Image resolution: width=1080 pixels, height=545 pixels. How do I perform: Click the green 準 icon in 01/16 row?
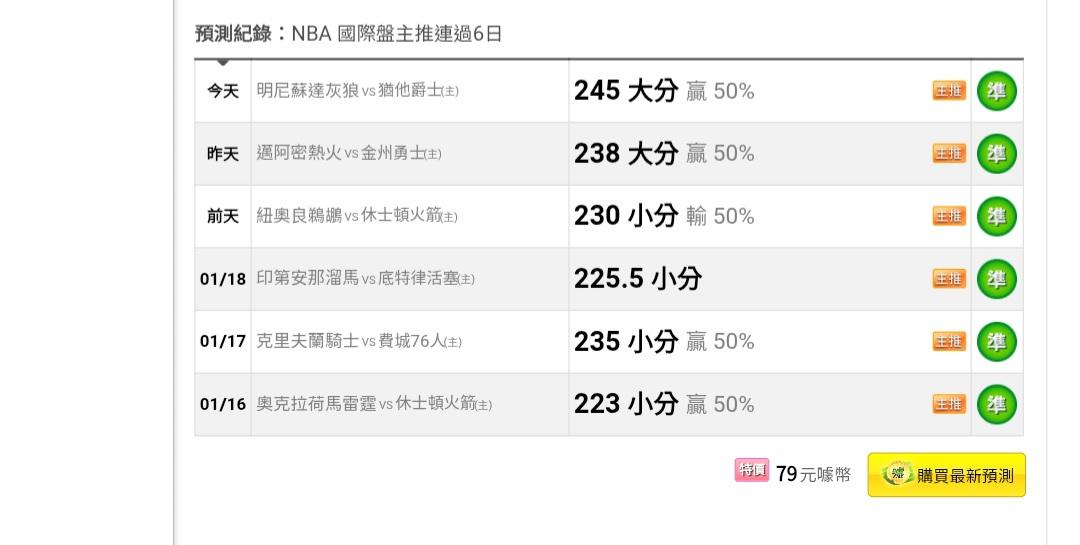(x=996, y=404)
